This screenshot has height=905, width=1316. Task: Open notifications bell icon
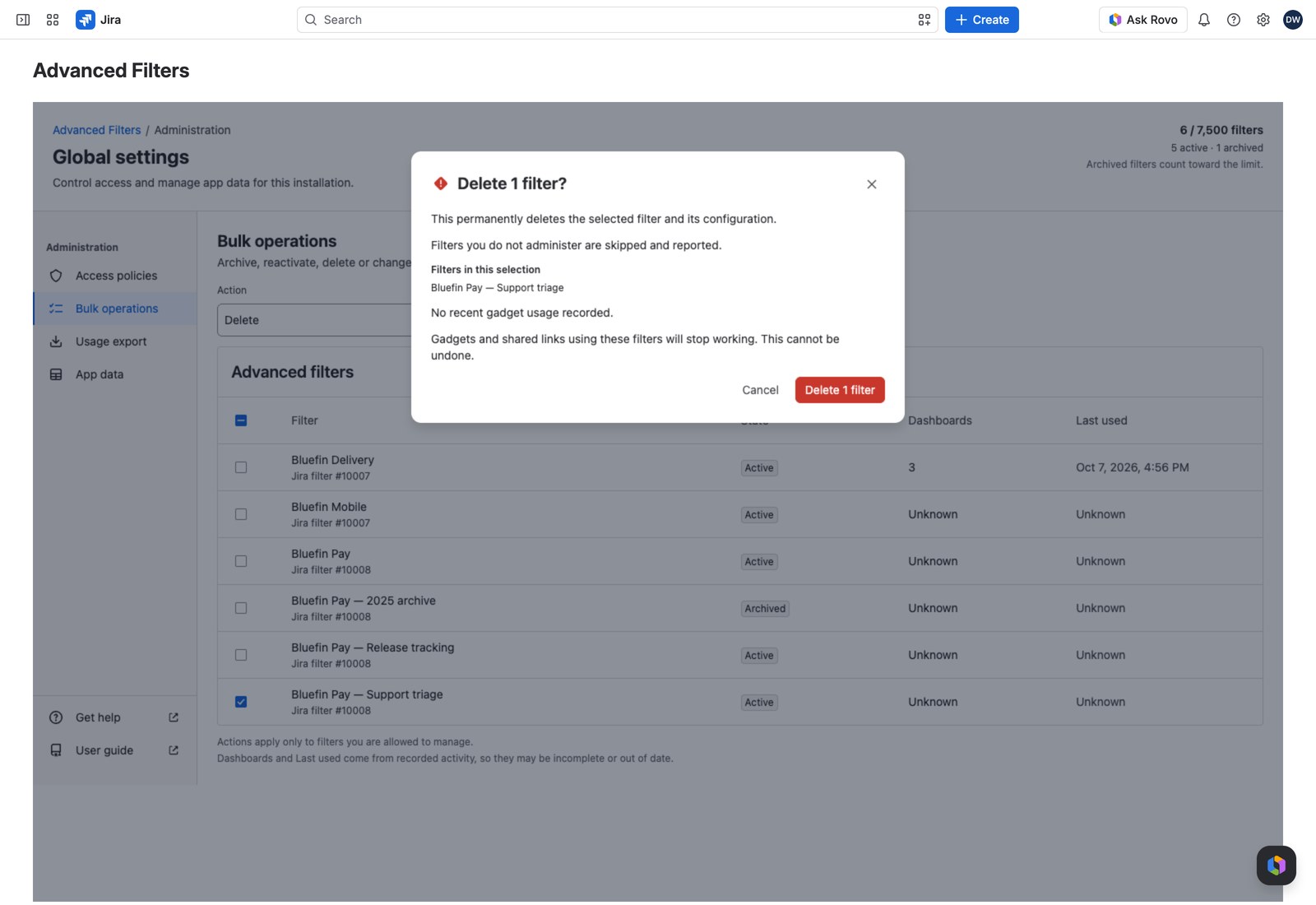1204,20
